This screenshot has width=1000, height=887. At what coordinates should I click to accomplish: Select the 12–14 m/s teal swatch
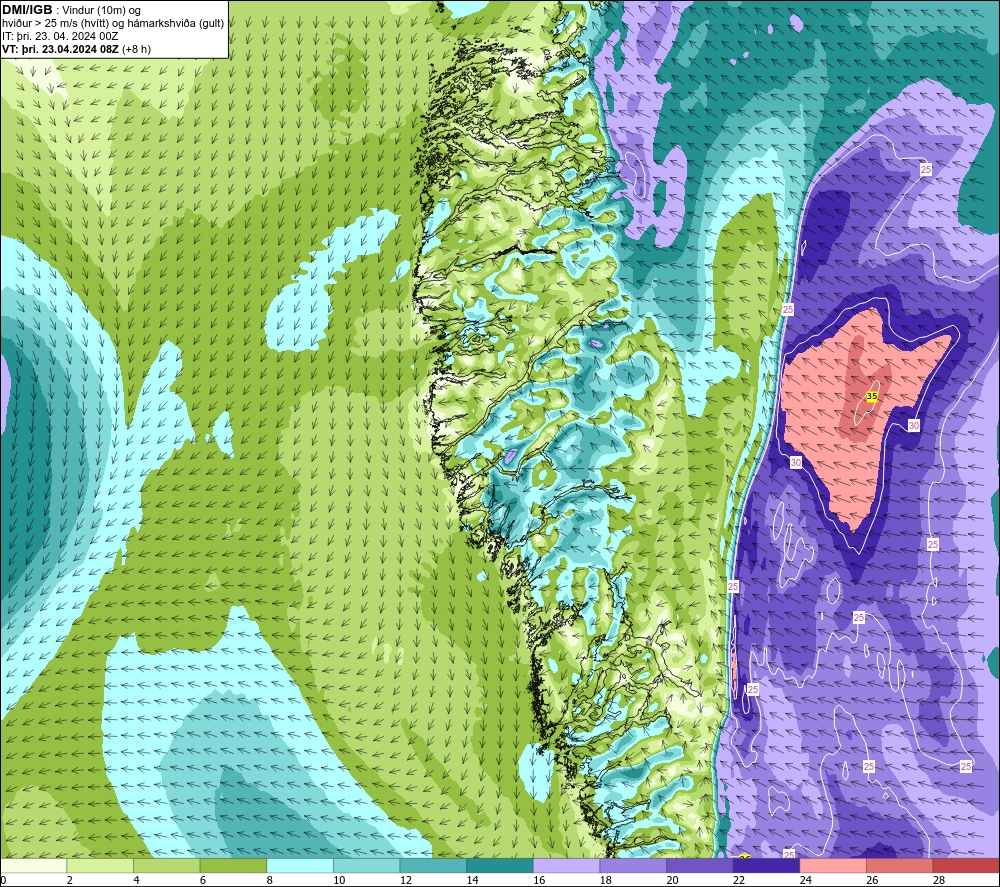click(x=433, y=866)
